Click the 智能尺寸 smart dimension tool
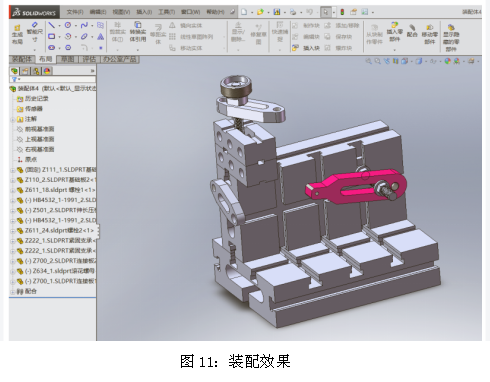 tap(35, 32)
